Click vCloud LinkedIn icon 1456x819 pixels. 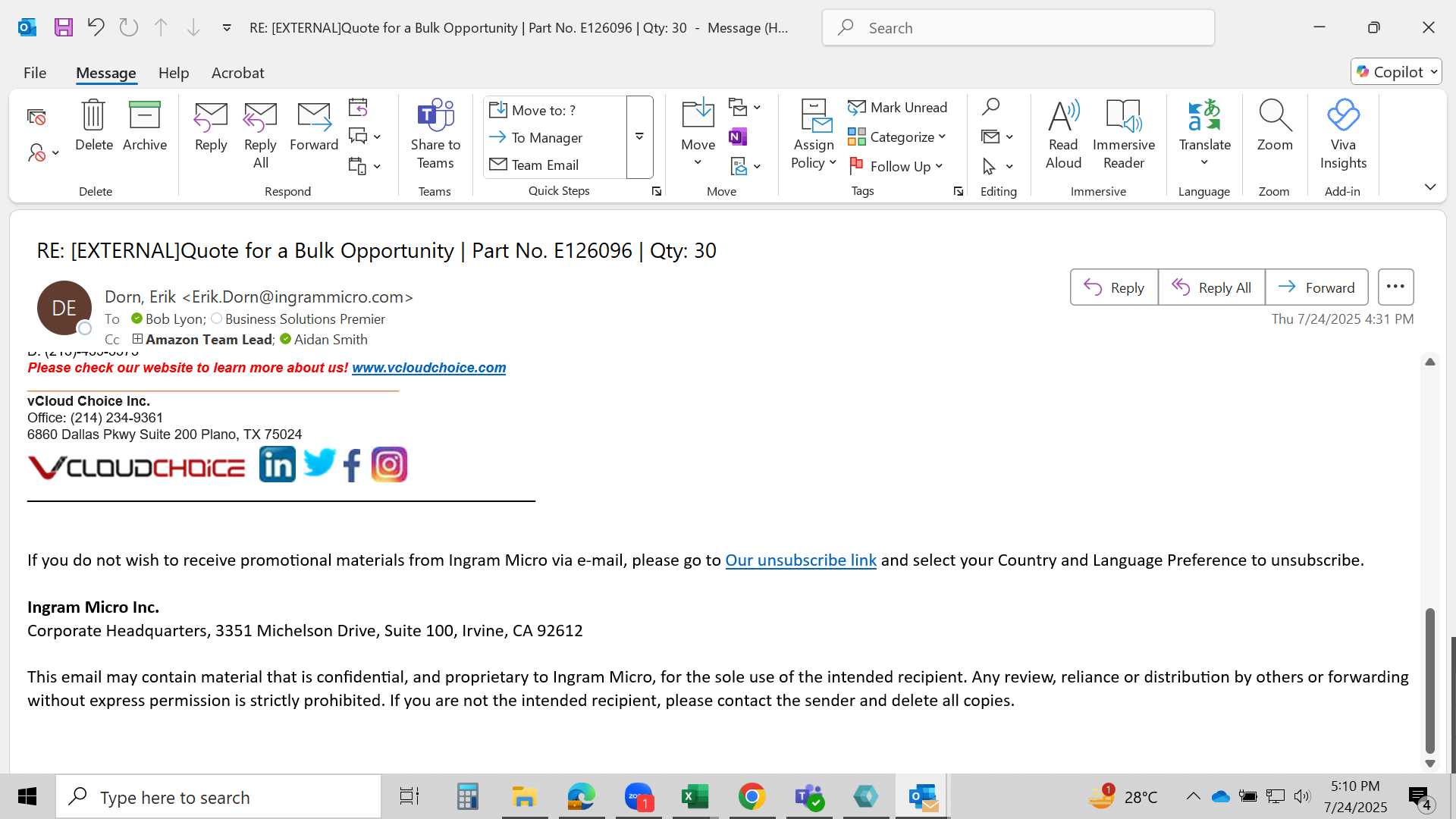[x=278, y=464]
